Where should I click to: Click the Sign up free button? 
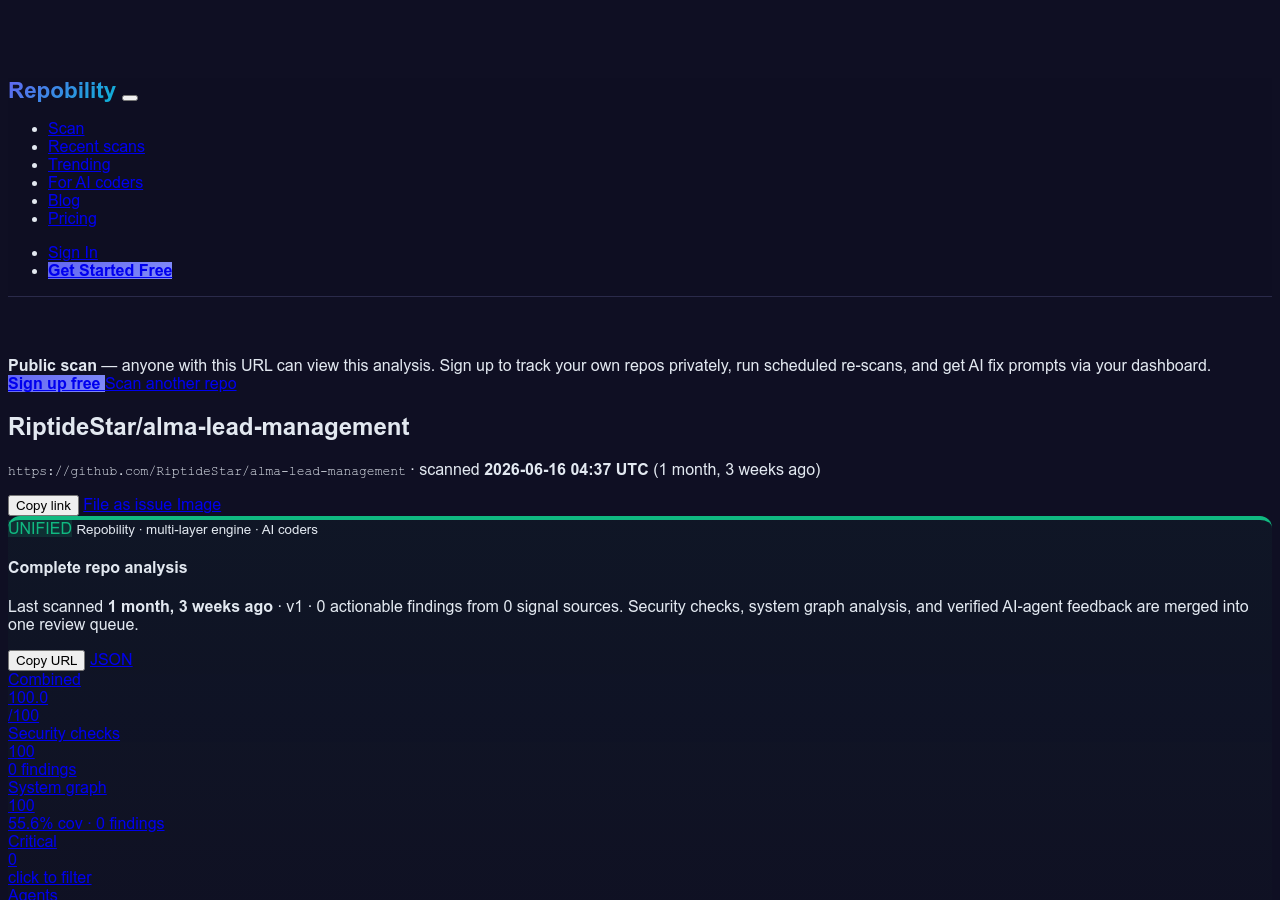pyautogui.click(x=56, y=383)
